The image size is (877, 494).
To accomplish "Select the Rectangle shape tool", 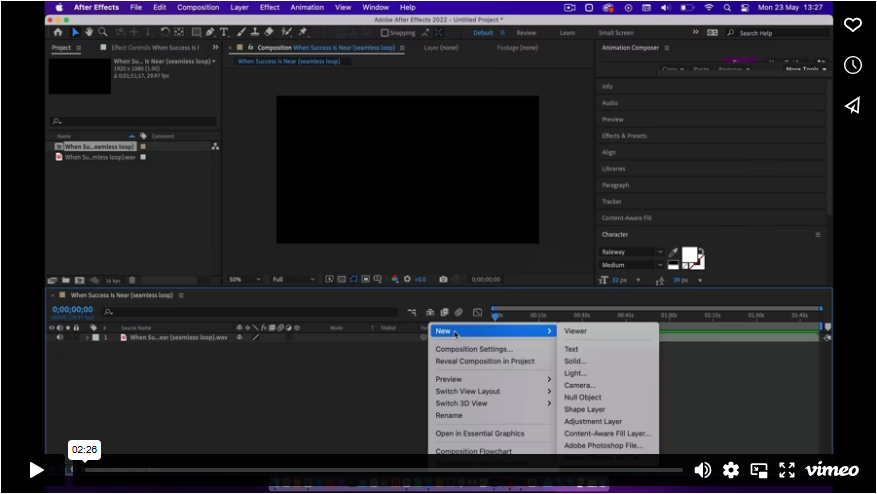I will click(x=196, y=32).
